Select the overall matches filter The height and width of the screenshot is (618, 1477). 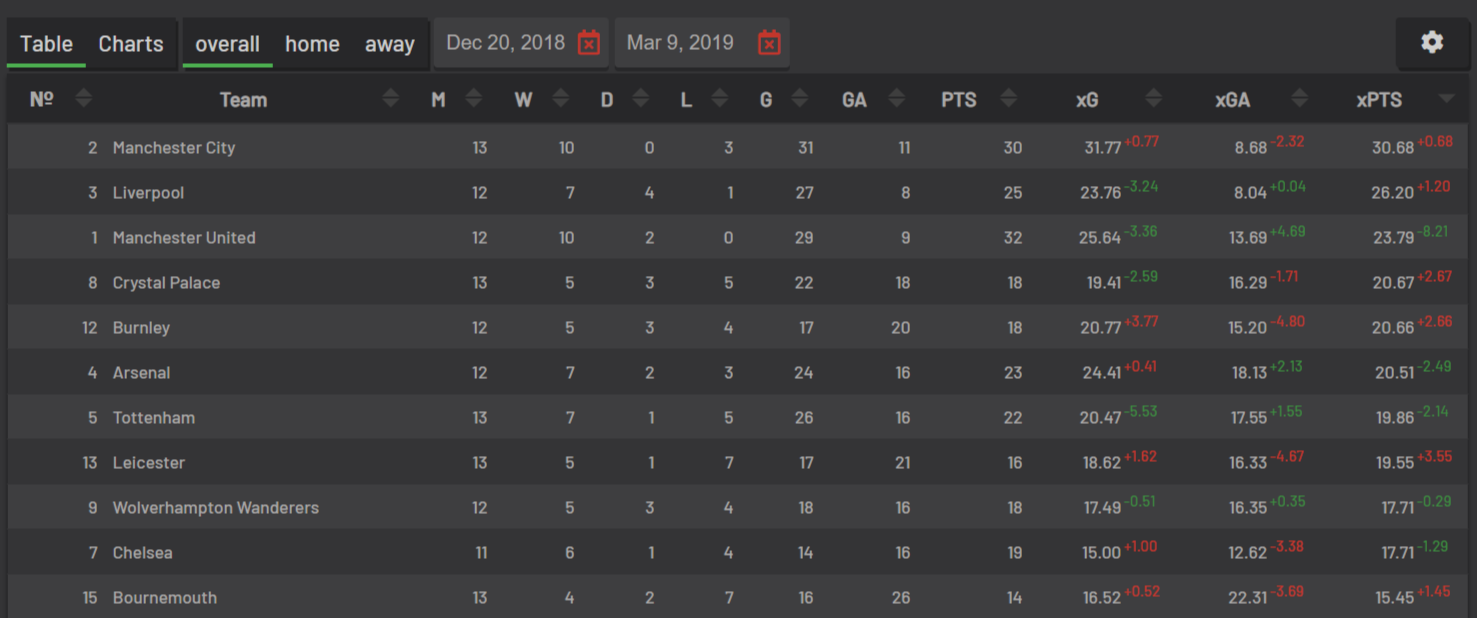click(227, 44)
